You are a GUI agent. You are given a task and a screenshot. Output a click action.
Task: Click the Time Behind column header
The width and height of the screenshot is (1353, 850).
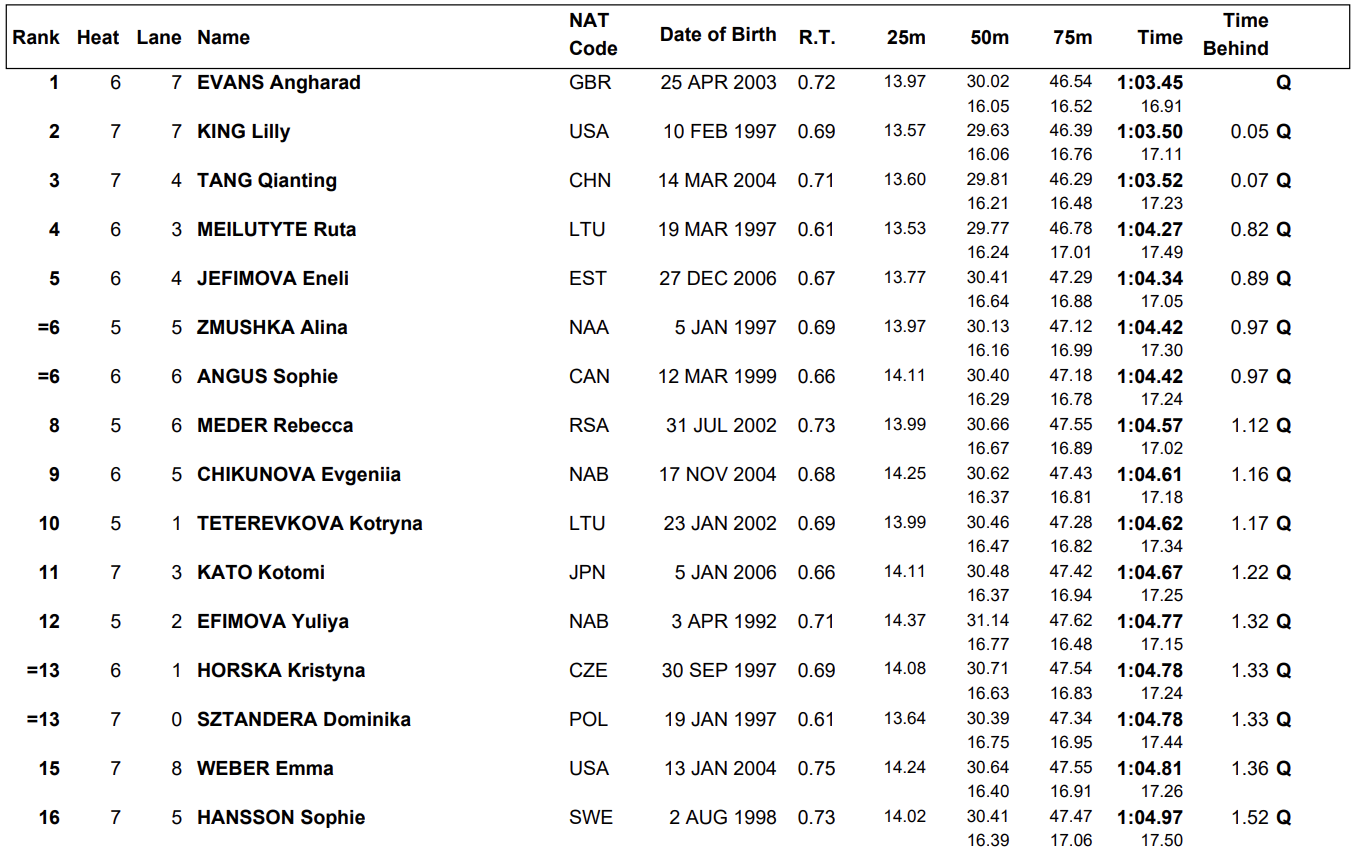click(x=1235, y=35)
